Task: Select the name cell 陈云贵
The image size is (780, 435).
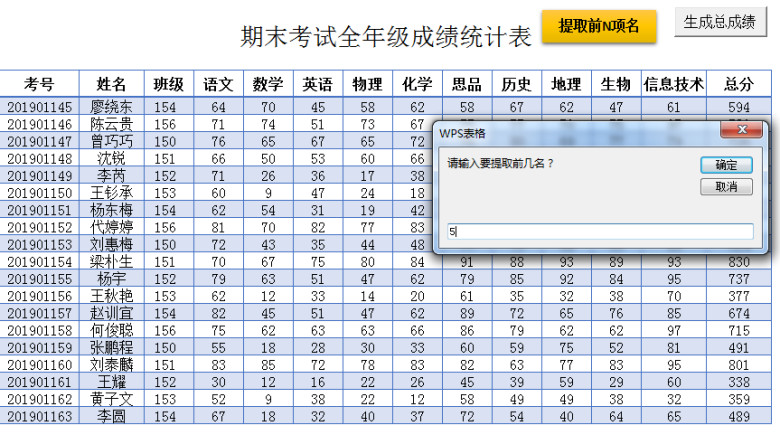Action: (111, 124)
